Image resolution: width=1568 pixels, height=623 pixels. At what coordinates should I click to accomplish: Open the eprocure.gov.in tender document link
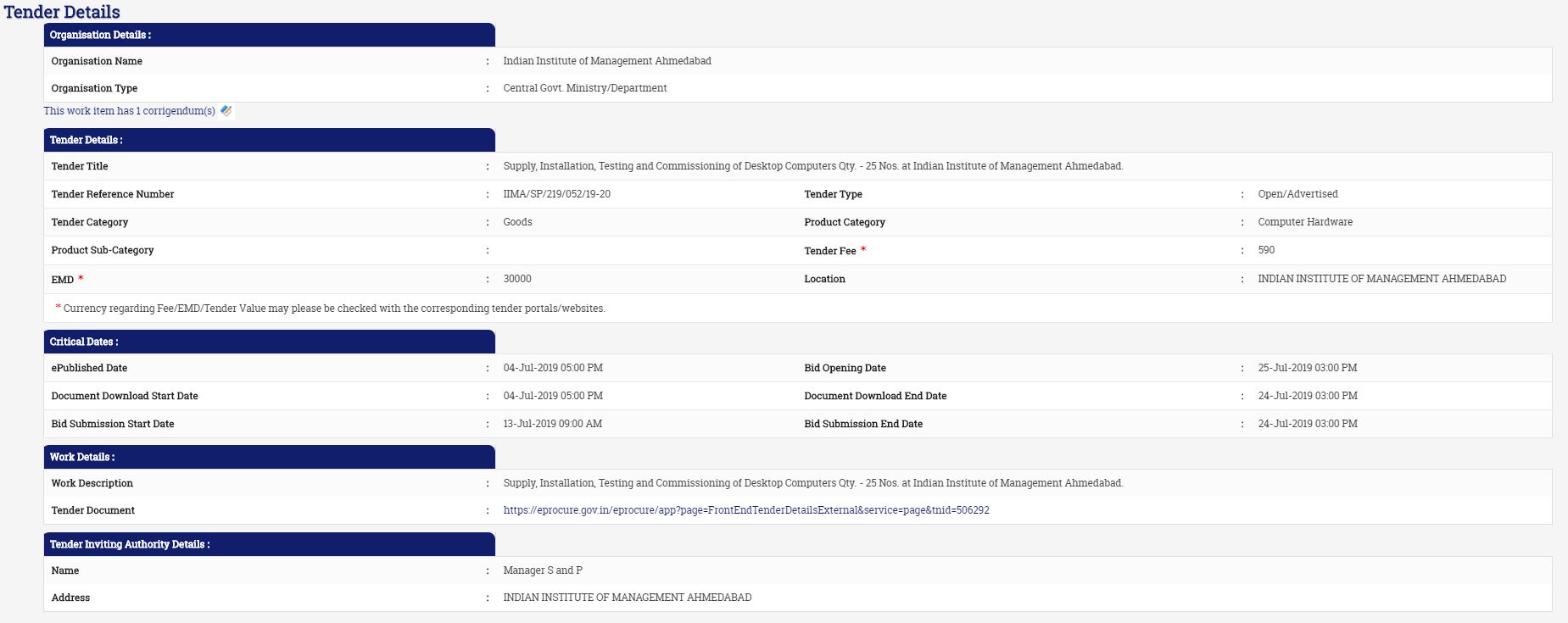pyautogui.click(x=745, y=510)
